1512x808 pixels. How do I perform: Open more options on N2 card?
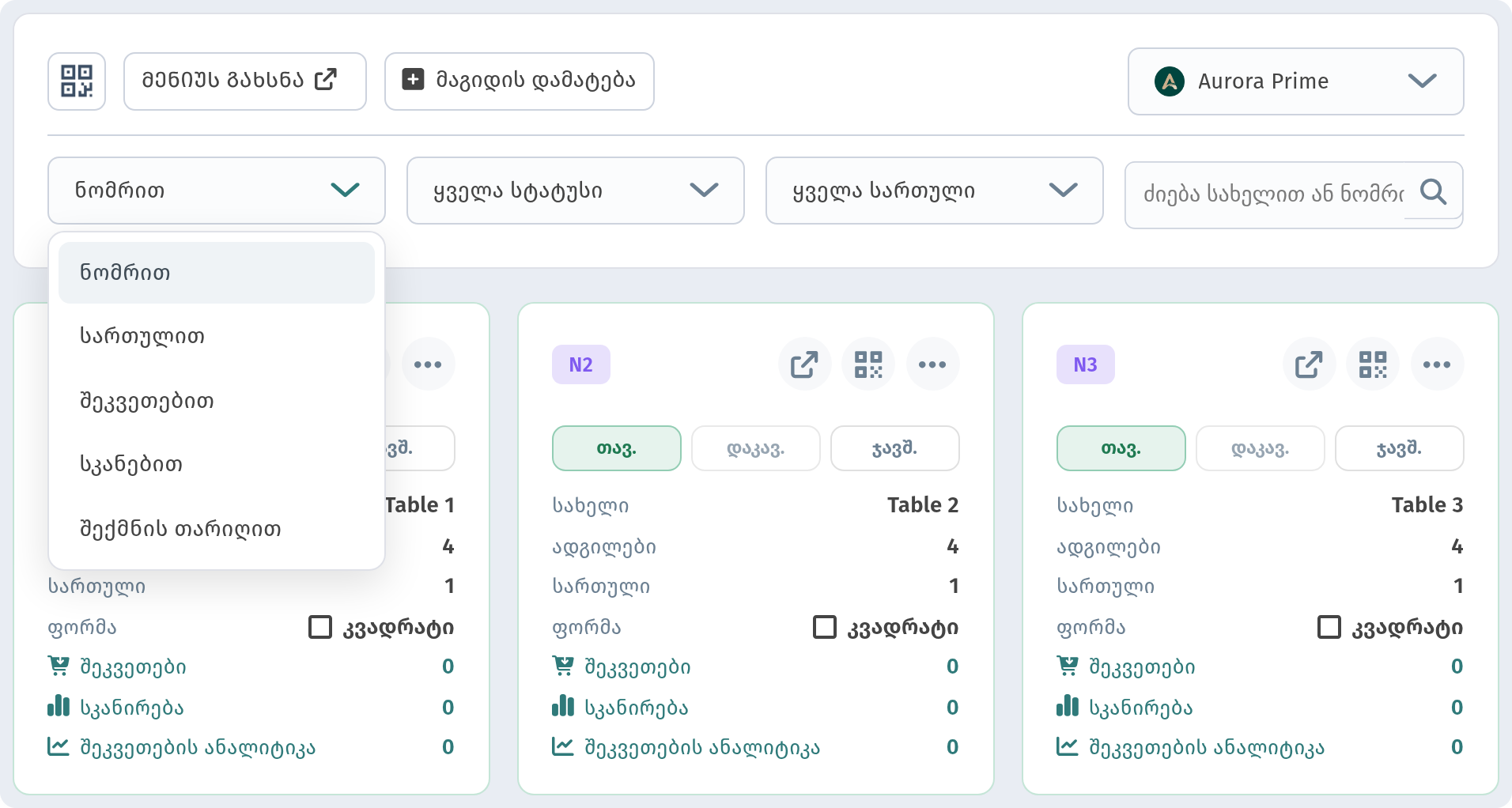pos(932,364)
